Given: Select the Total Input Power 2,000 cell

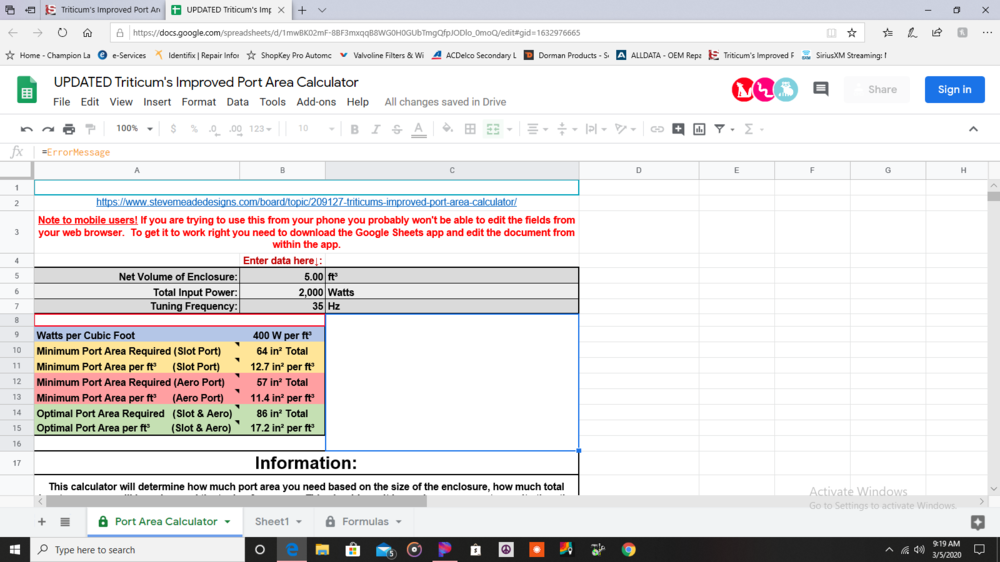Looking at the screenshot, I should 283,292.
